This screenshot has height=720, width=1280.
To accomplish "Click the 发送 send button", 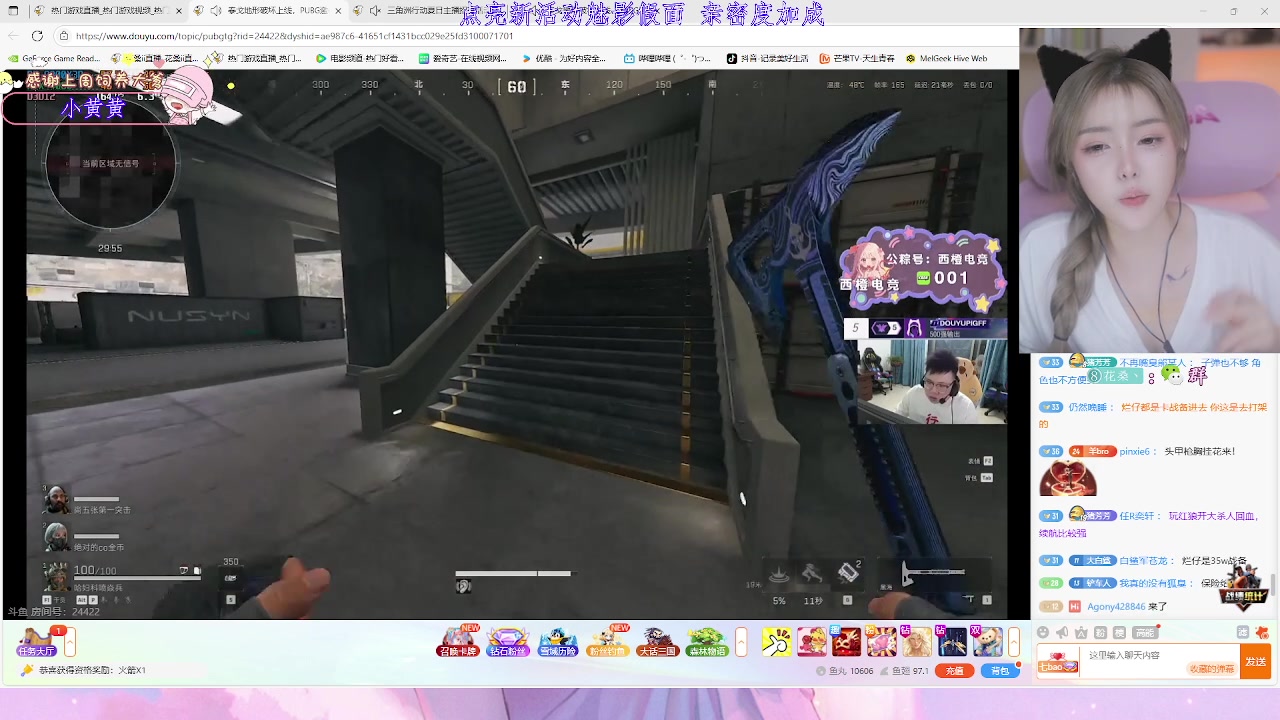I will pos(1255,661).
